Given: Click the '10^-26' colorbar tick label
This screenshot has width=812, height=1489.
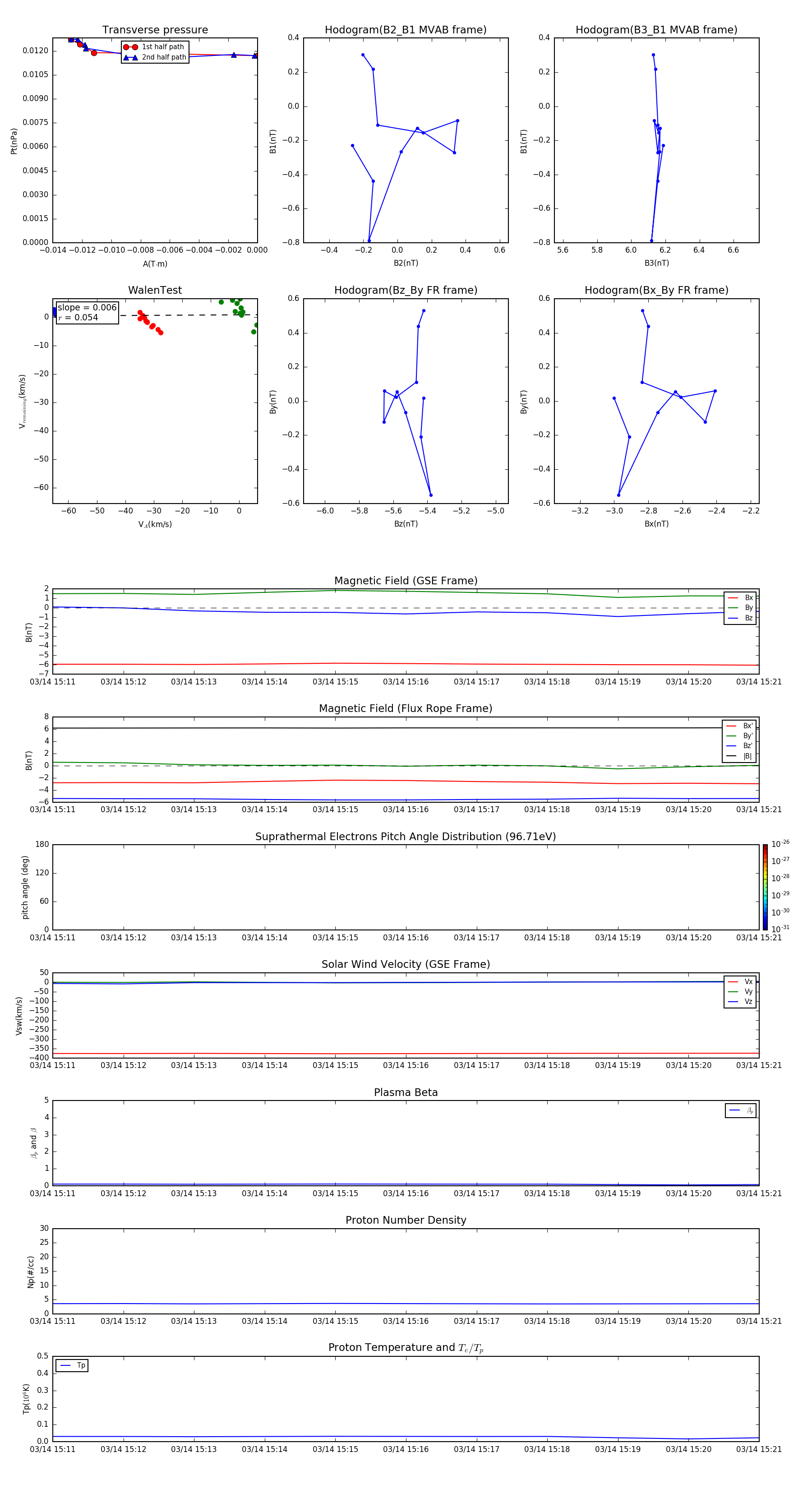Looking at the screenshot, I should click(x=780, y=844).
